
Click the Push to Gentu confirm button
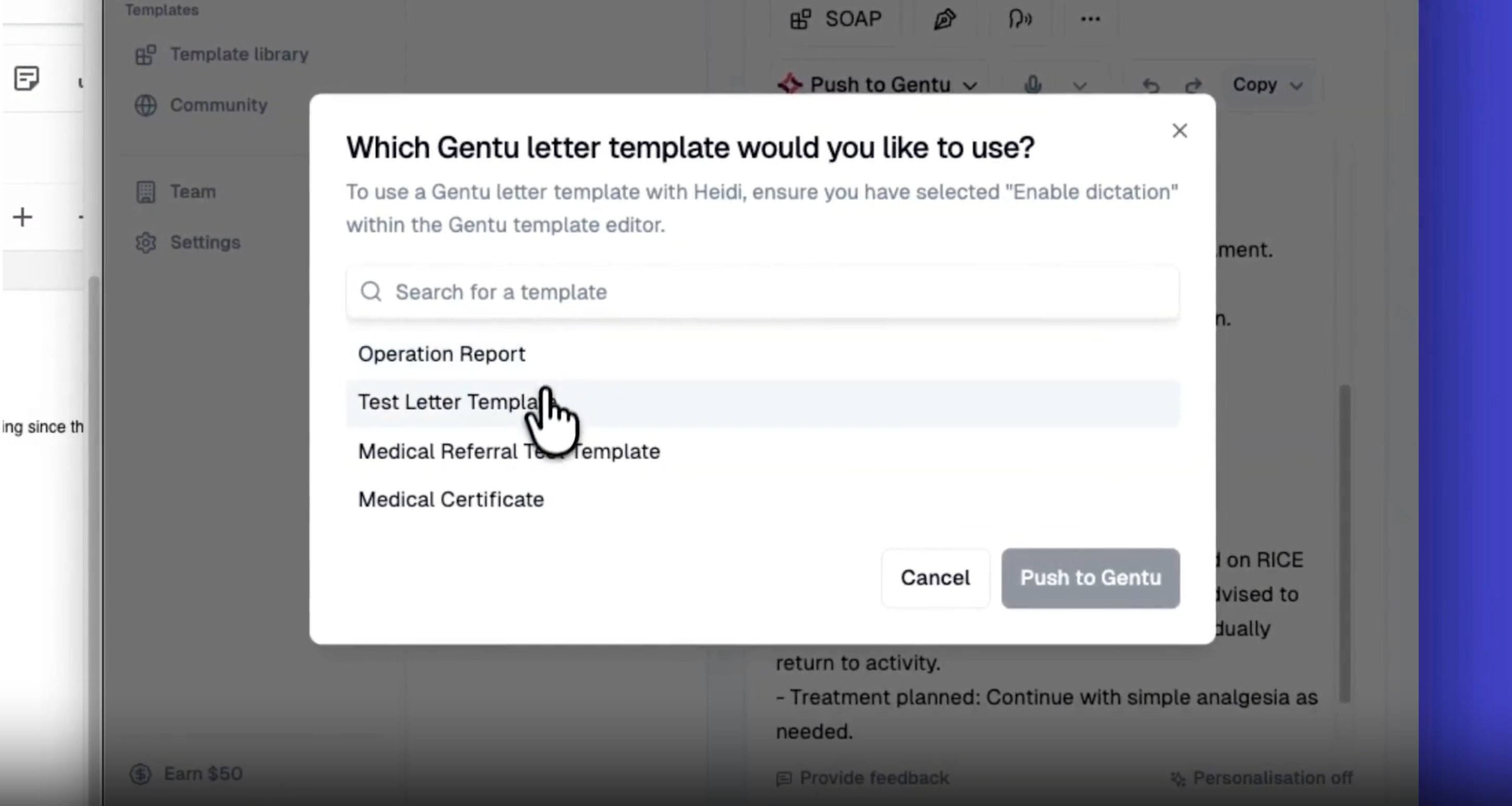(x=1090, y=577)
